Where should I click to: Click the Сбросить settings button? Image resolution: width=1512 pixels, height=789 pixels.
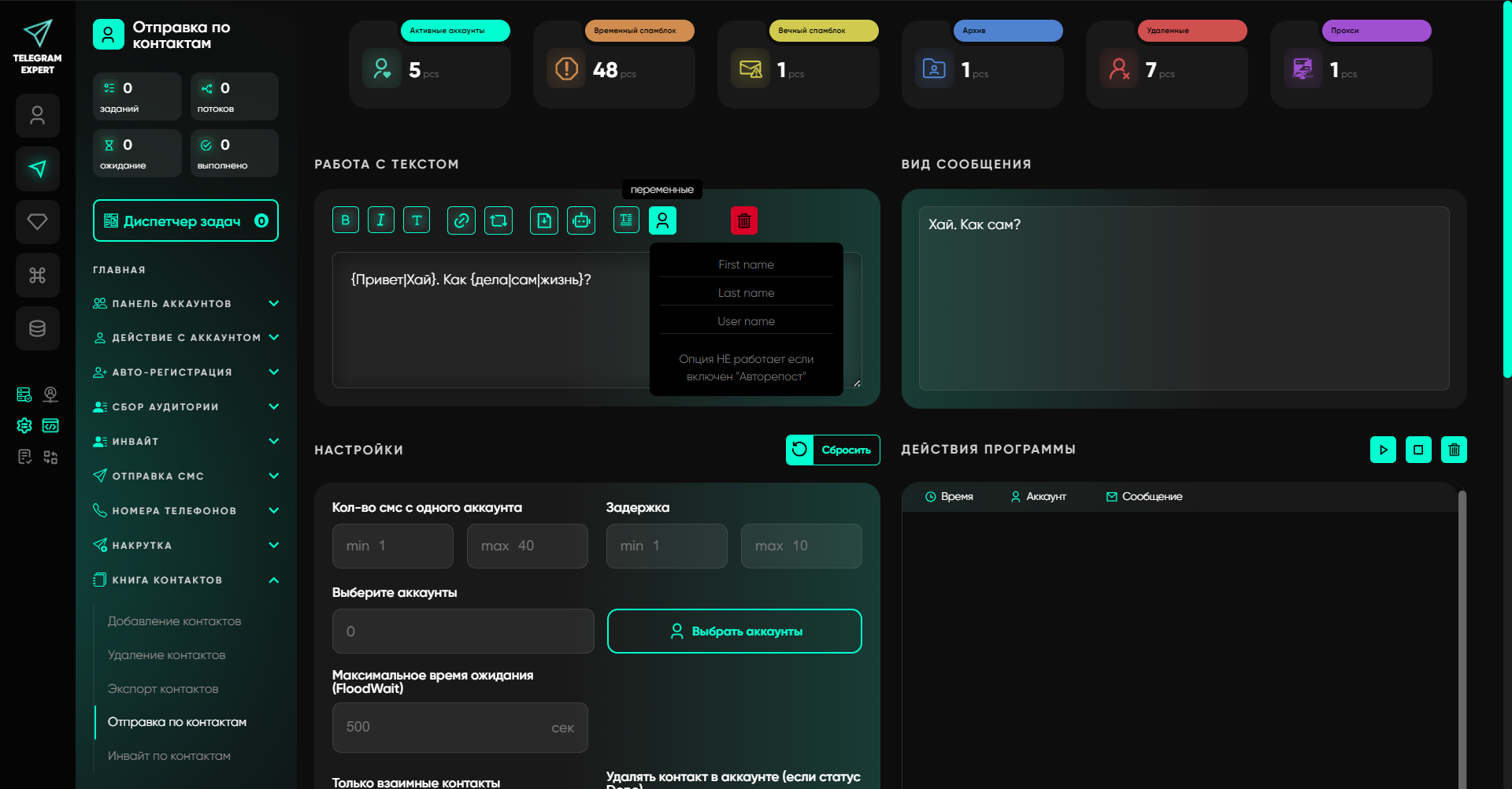pyautogui.click(x=832, y=450)
